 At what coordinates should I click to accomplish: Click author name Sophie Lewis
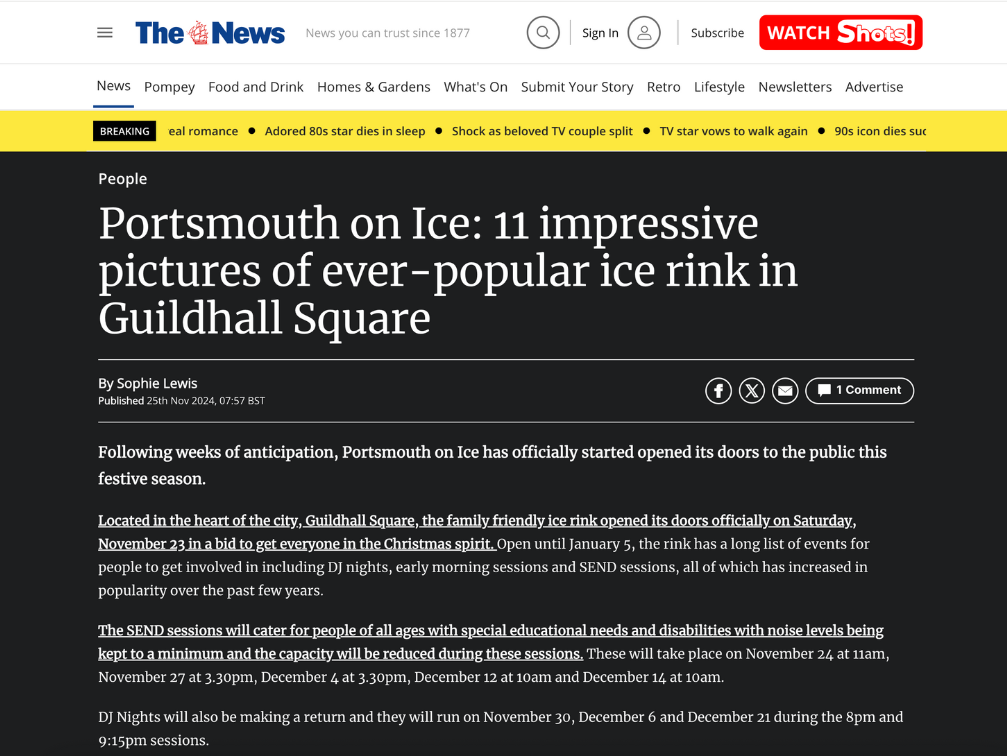point(157,383)
